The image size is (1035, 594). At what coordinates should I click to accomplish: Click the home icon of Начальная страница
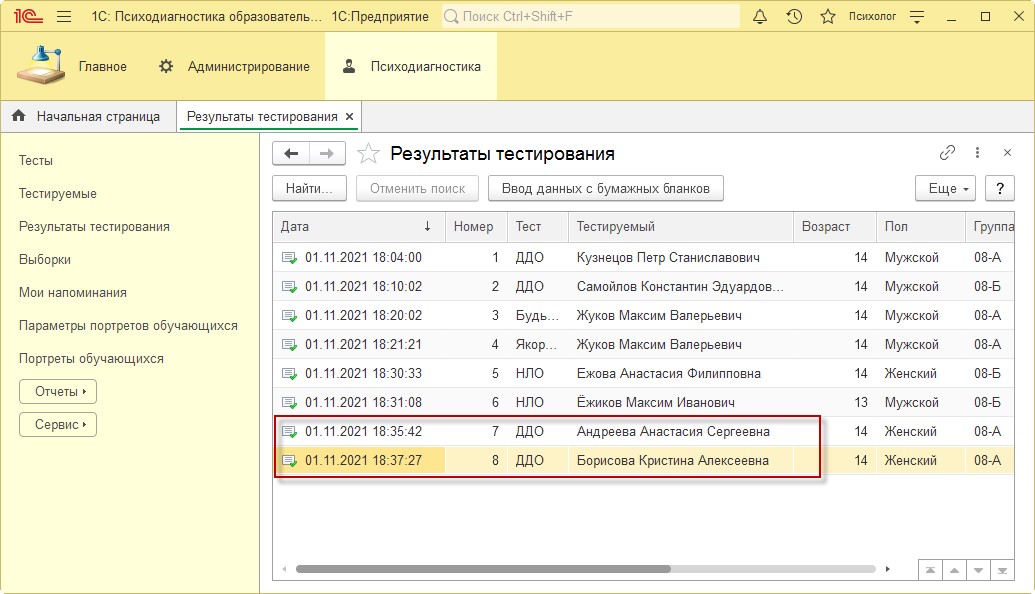(18, 116)
